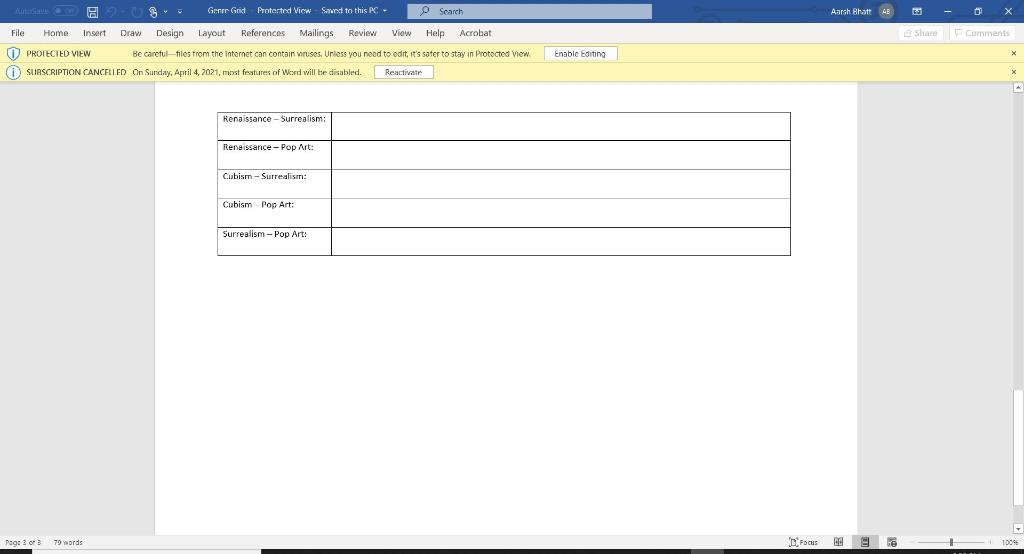Expand the Saved to this PC dropdown

(385, 11)
